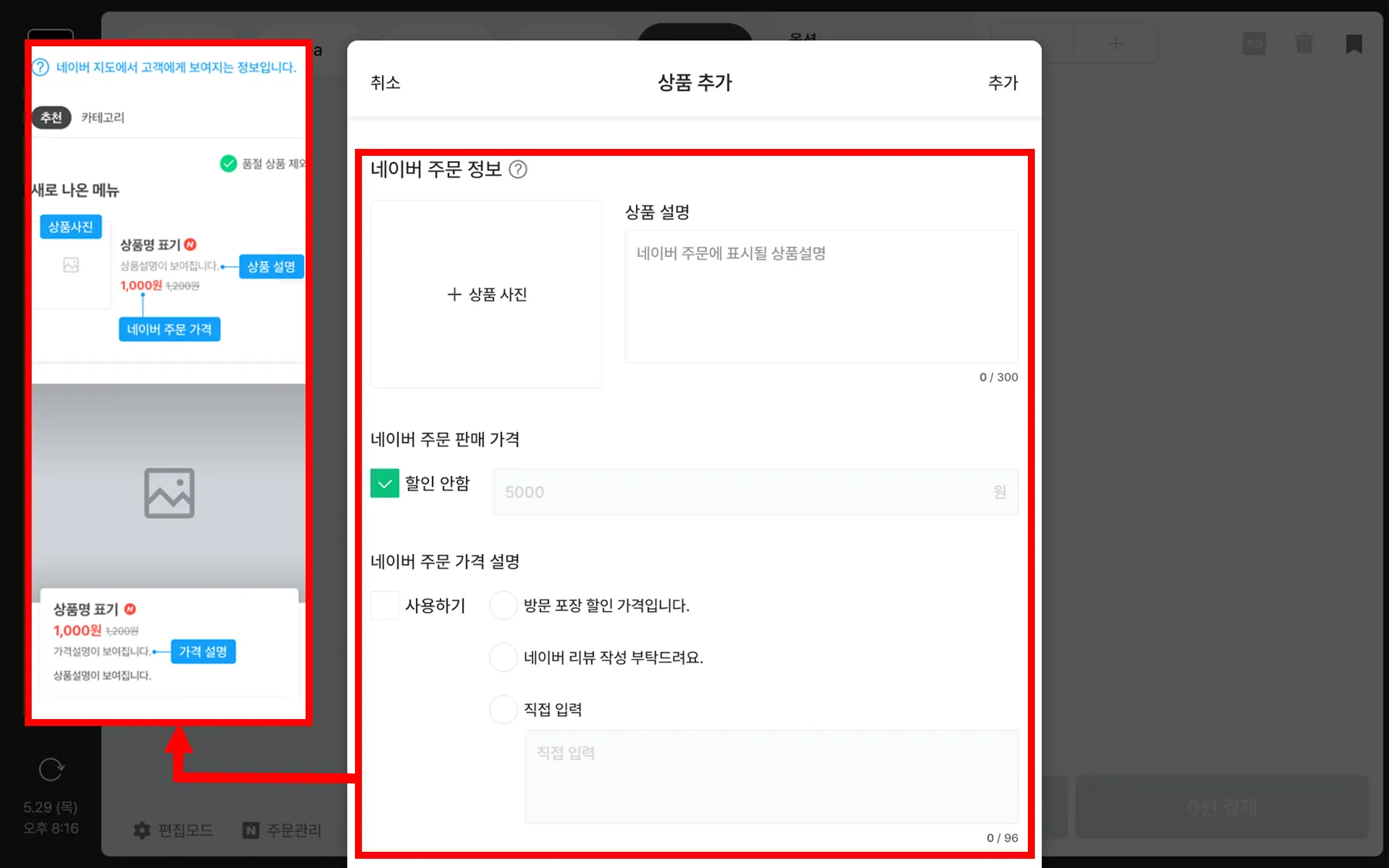Select the 방문 포장 할인 가격입니다 radio option
Screen dimensions: 1389x868
503,606
